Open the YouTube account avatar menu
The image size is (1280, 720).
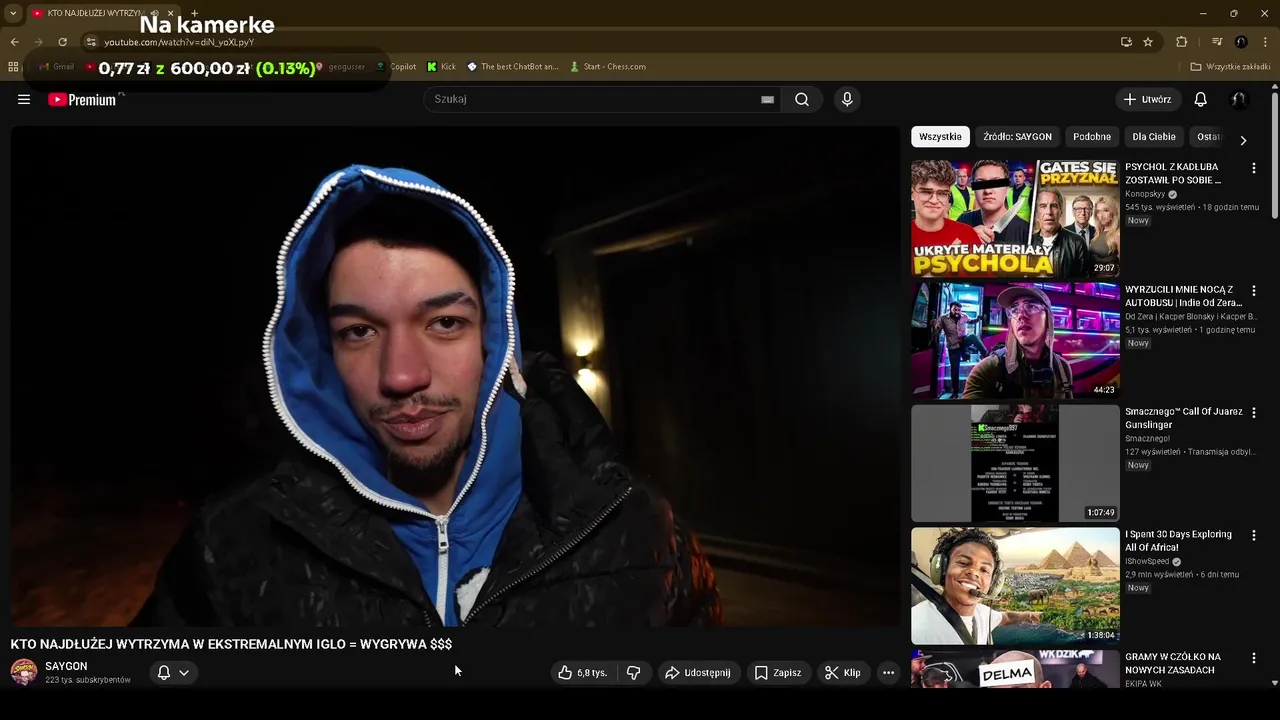click(x=1239, y=99)
